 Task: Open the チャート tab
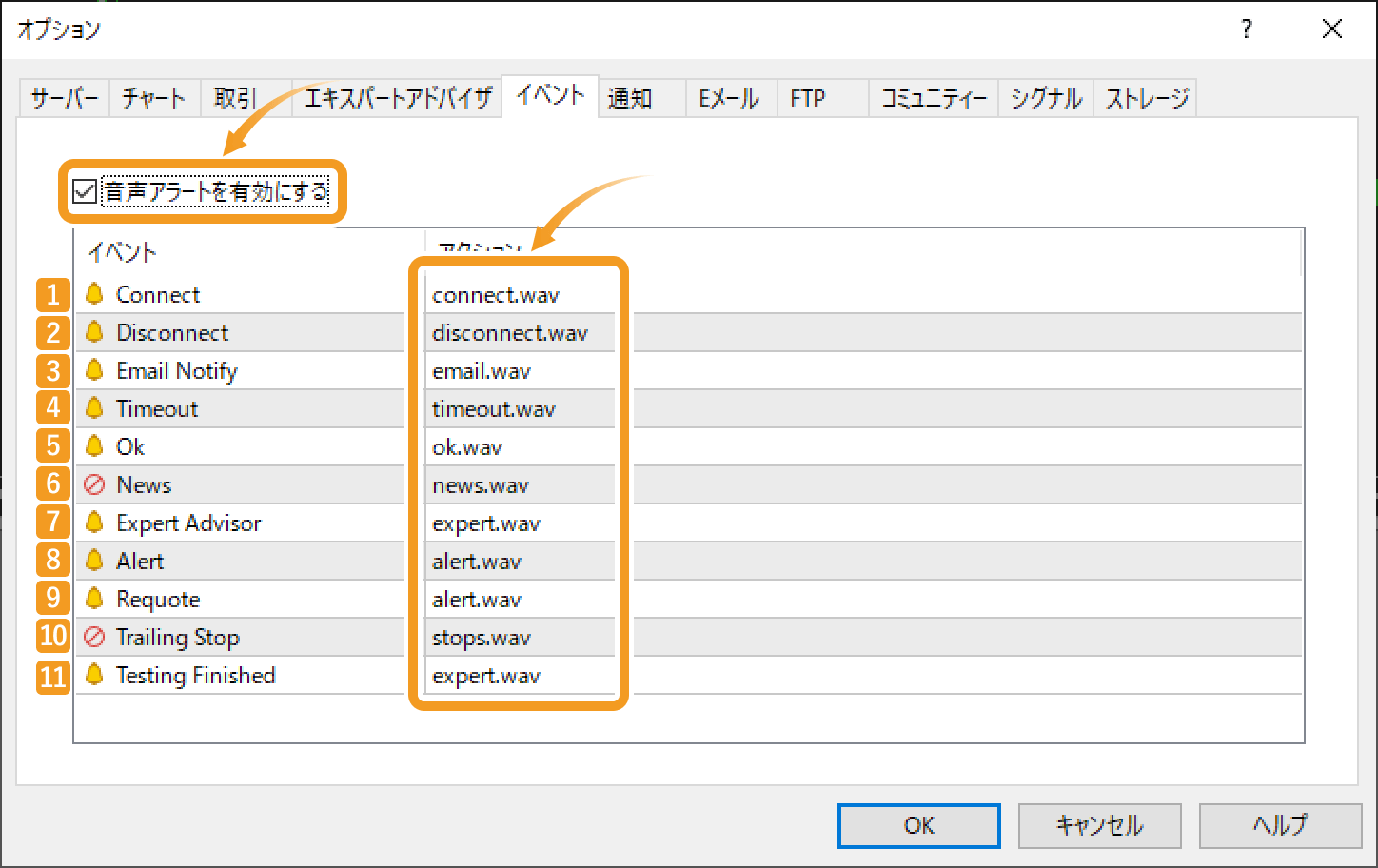point(154,98)
